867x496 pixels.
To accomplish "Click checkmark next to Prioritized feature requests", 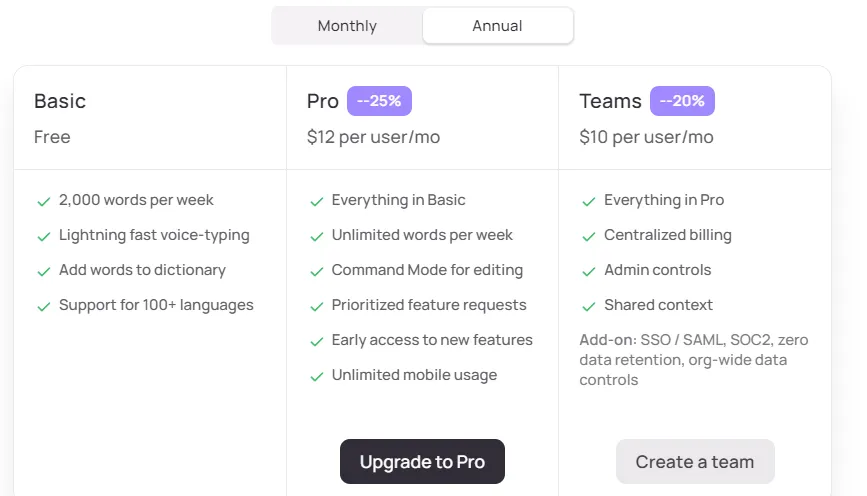I will [x=317, y=306].
